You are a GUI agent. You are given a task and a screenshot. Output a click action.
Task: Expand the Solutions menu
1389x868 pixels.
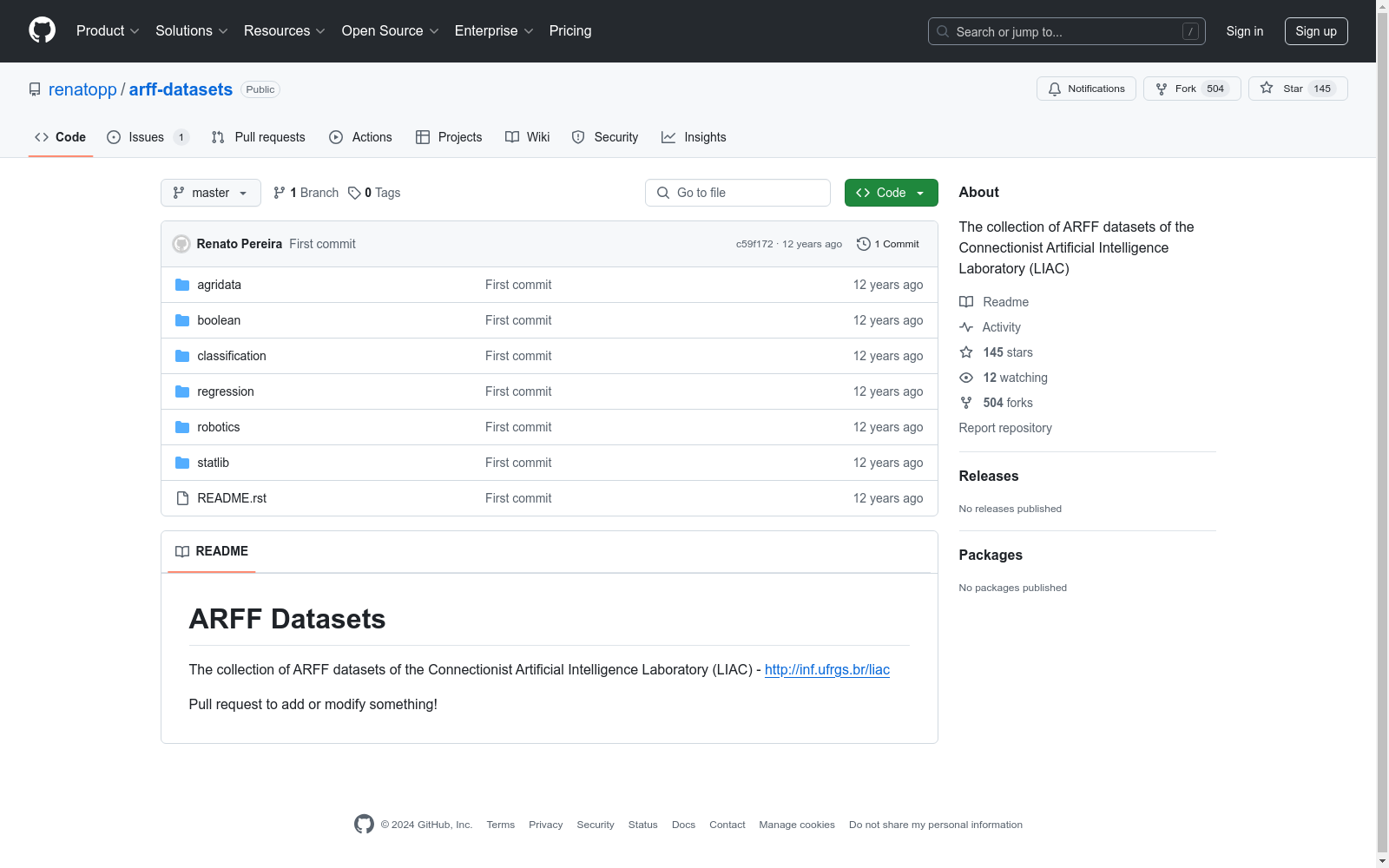click(x=192, y=31)
